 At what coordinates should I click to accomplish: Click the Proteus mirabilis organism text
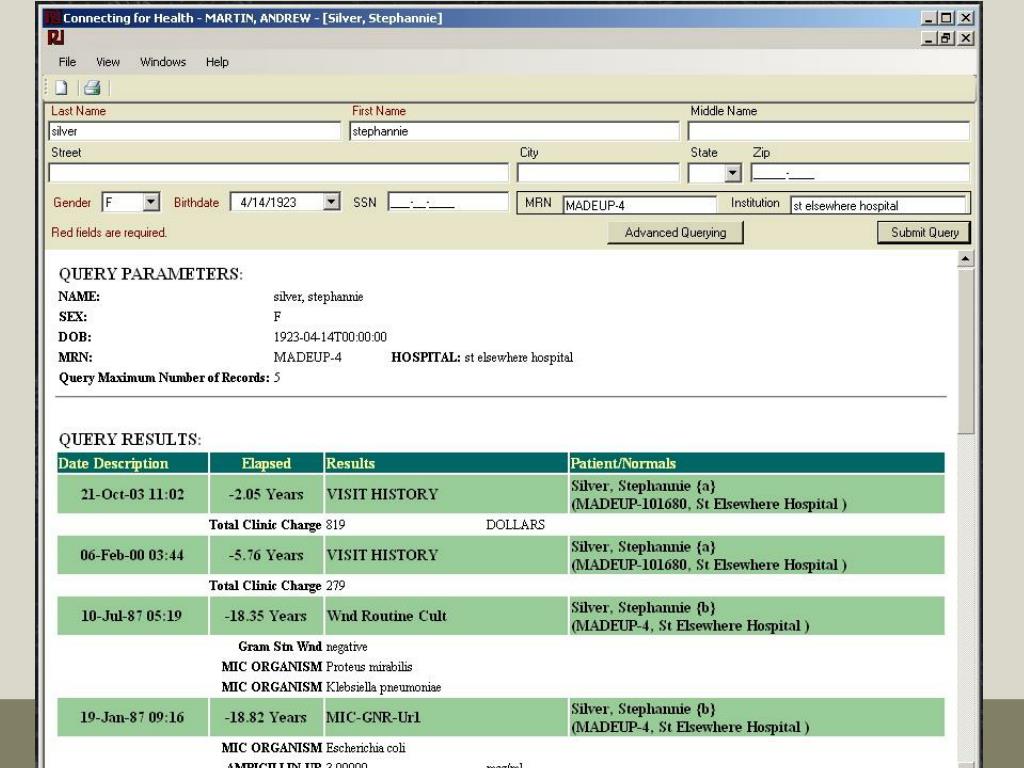pos(369,667)
